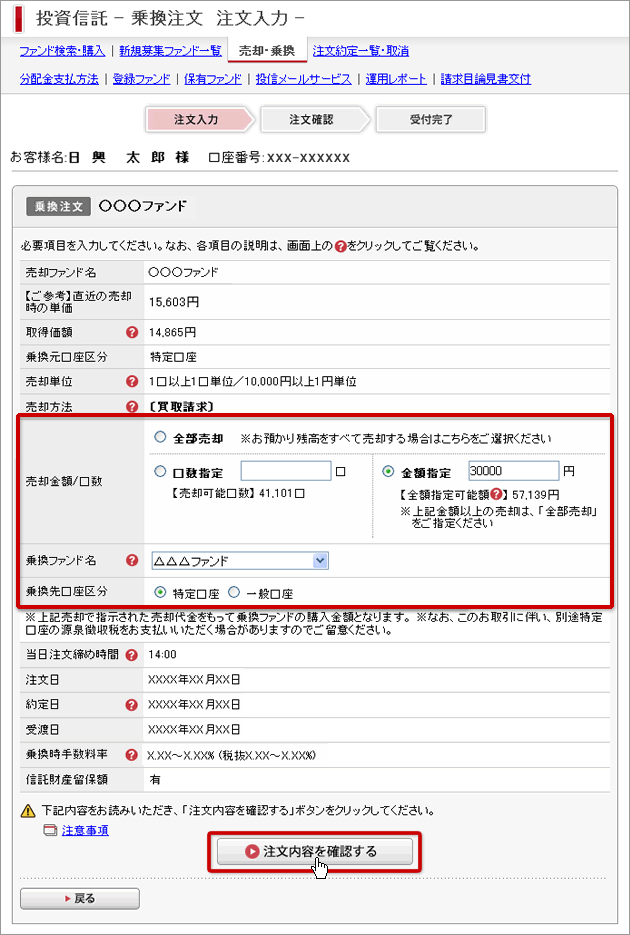Go to 分配金支払方法 link

(x=59, y=79)
